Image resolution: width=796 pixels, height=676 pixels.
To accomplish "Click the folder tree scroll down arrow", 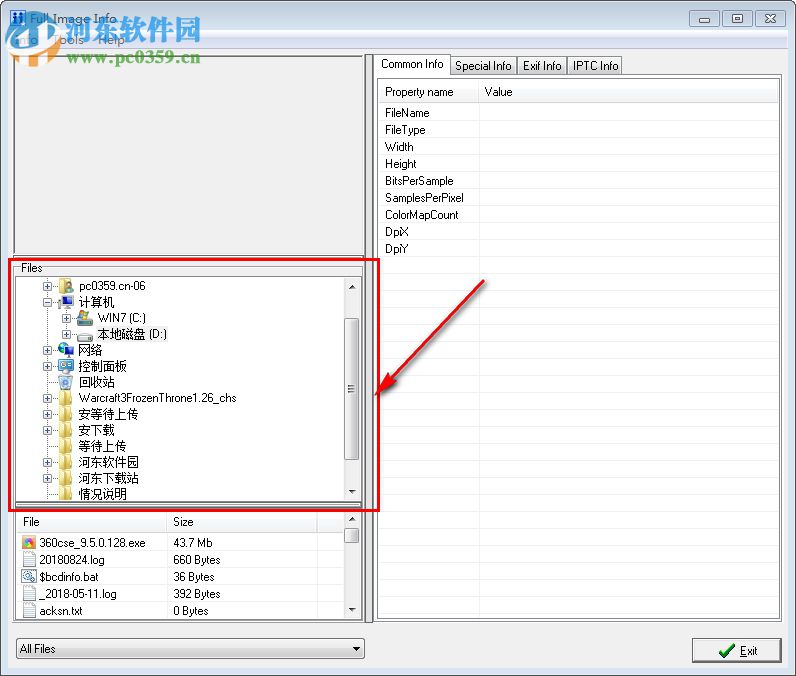I will click(x=351, y=492).
